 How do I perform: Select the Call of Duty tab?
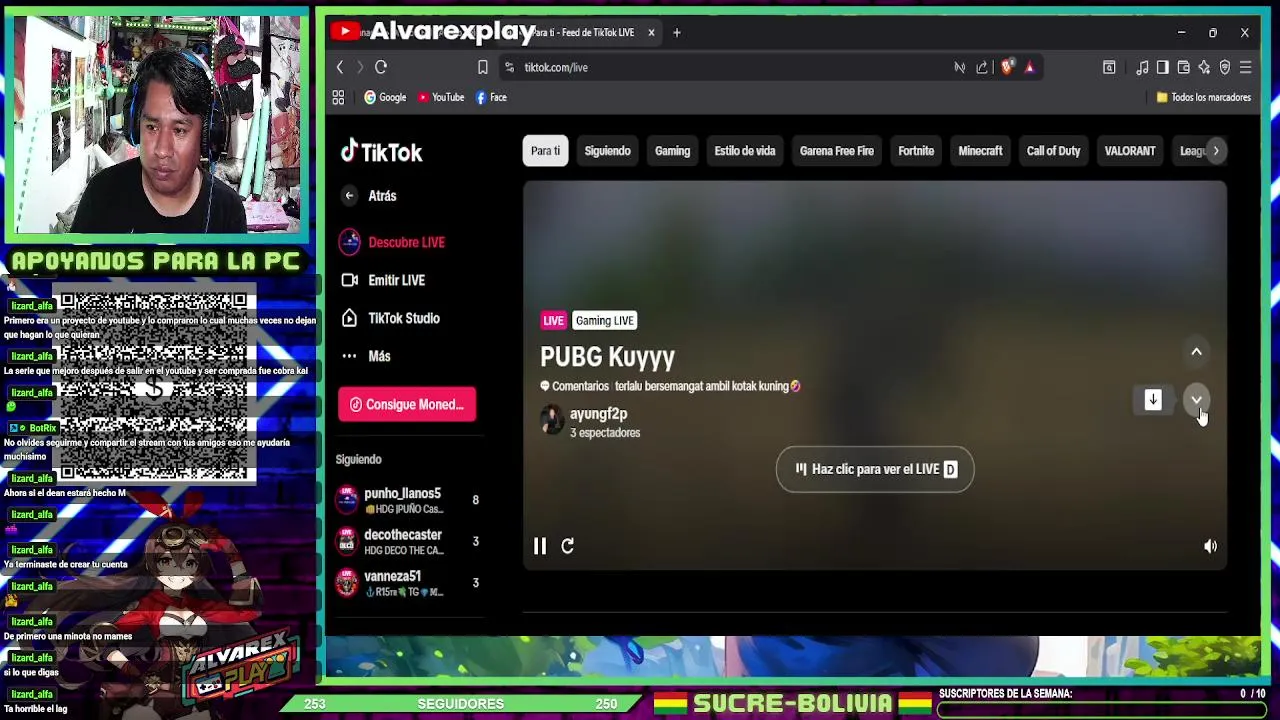pos(1053,151)
